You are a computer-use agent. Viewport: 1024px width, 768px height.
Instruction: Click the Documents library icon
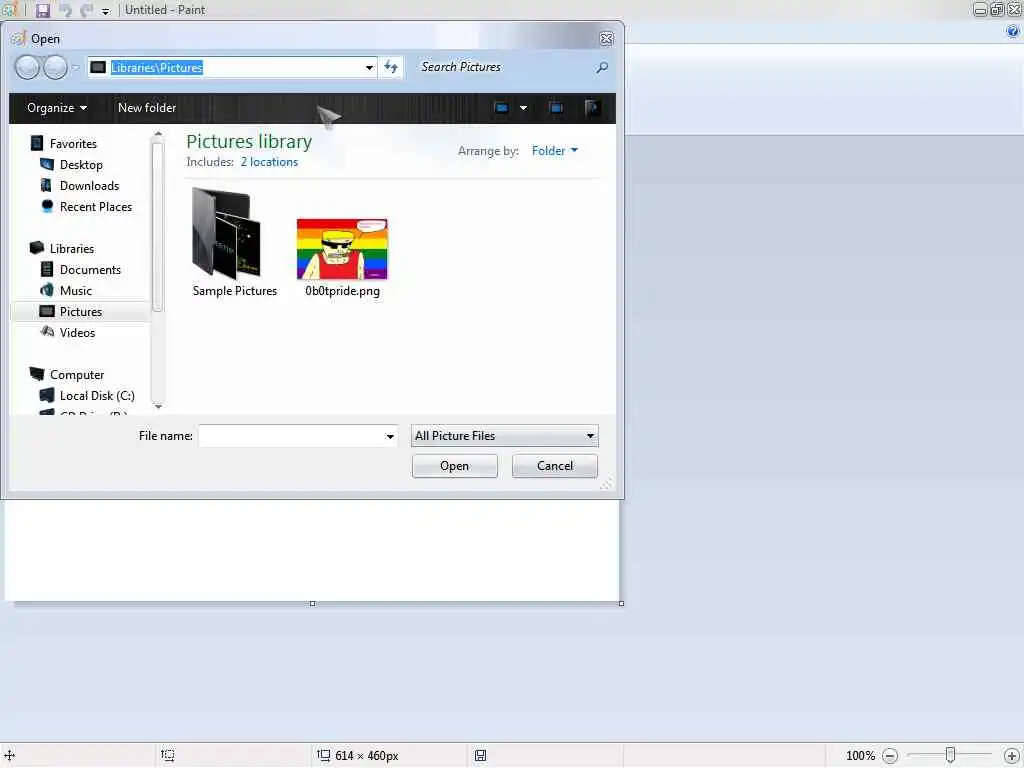pos(46,269)
